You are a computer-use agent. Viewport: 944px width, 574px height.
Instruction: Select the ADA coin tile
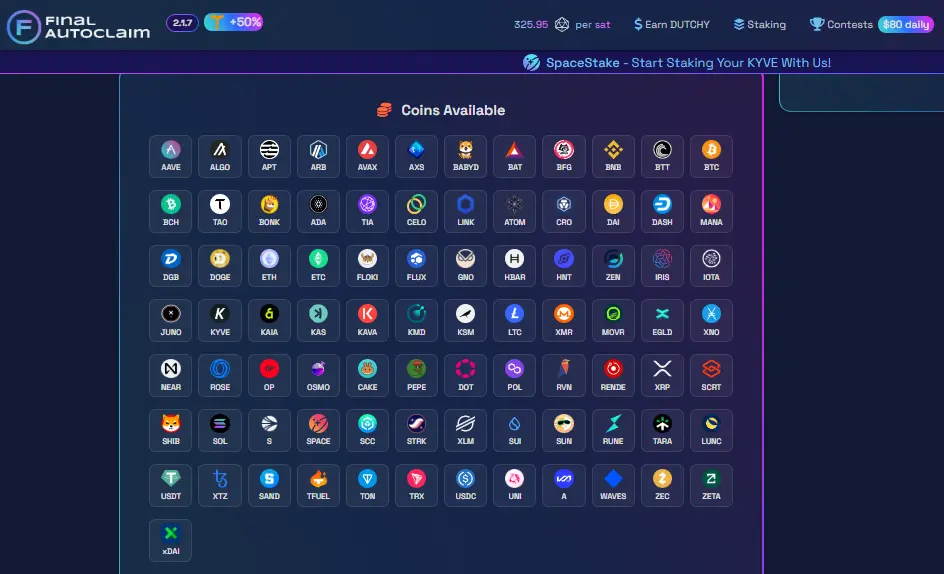[x=318, y=211]
